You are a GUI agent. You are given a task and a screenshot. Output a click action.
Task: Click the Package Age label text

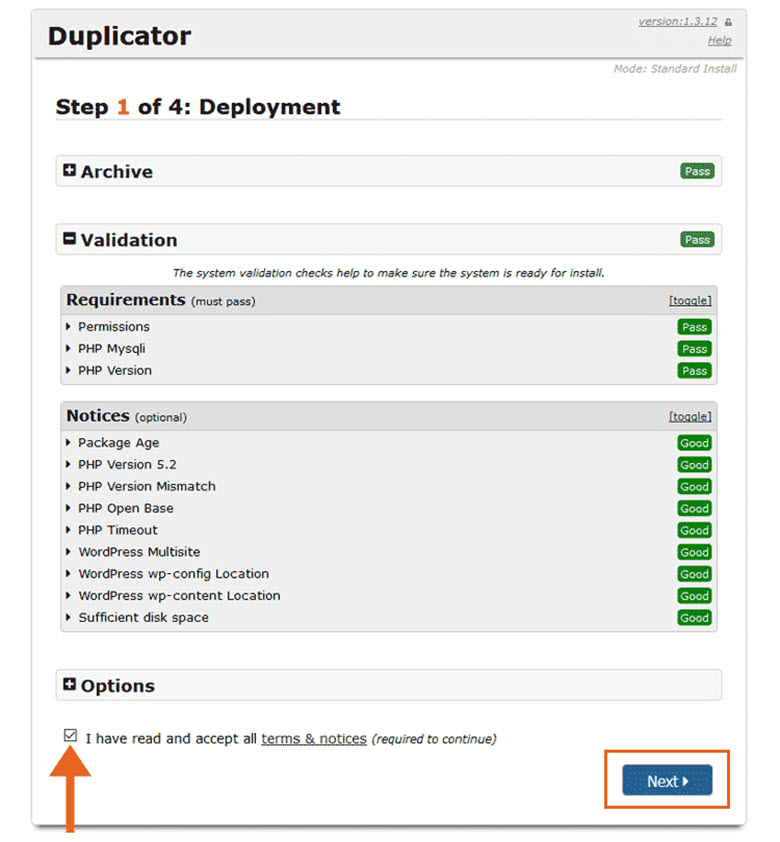pyautogui.click(x=119, y=443)
